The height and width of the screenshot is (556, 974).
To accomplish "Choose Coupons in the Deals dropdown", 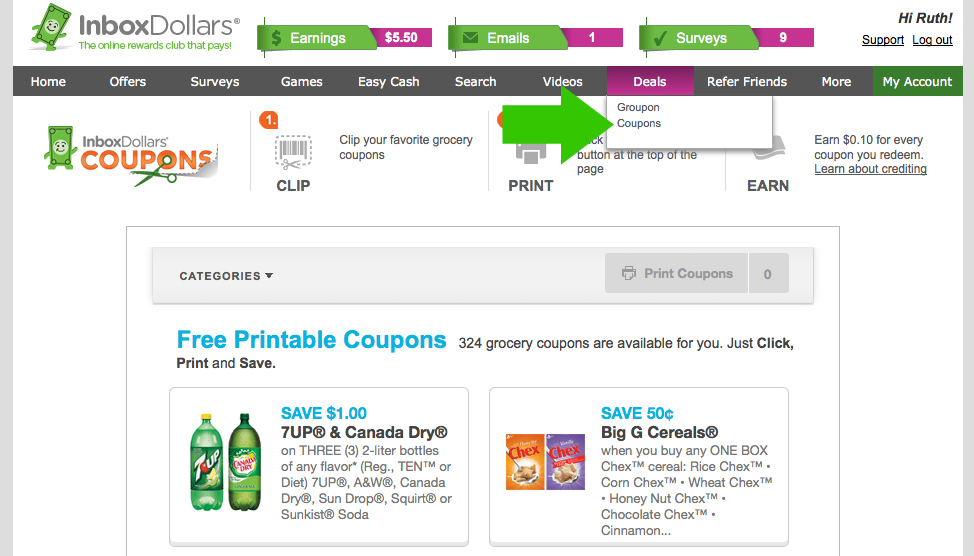I will [639, 123].
